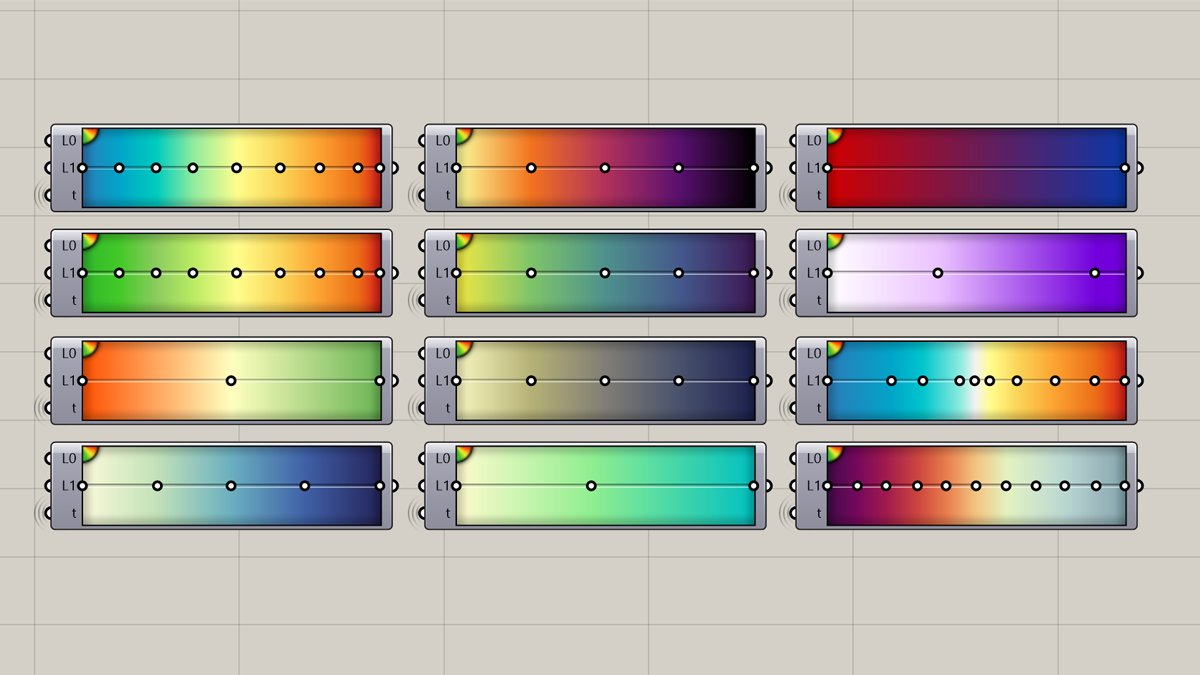
Task: Select middle grip of orange-cream-green gradient
Action: click(x=231, y=380)
